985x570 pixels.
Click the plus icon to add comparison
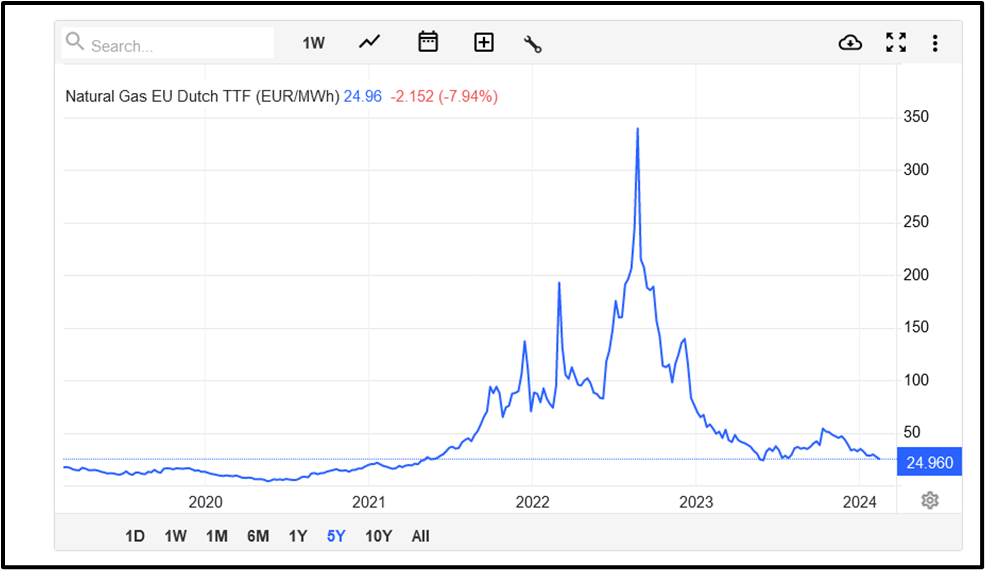coord(484,42)
